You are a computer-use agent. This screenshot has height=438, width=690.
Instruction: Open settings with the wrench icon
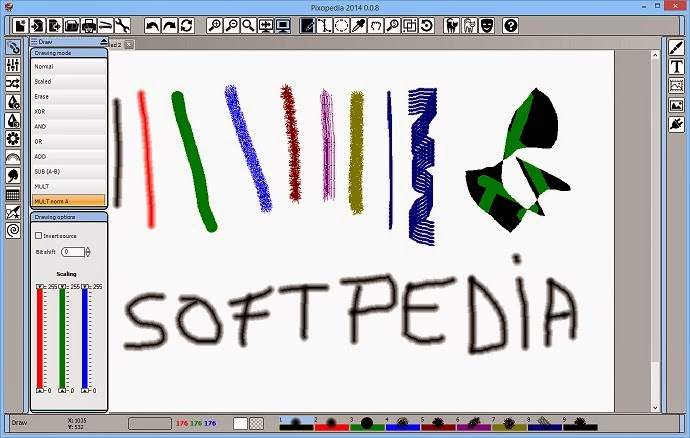point(122,26)
